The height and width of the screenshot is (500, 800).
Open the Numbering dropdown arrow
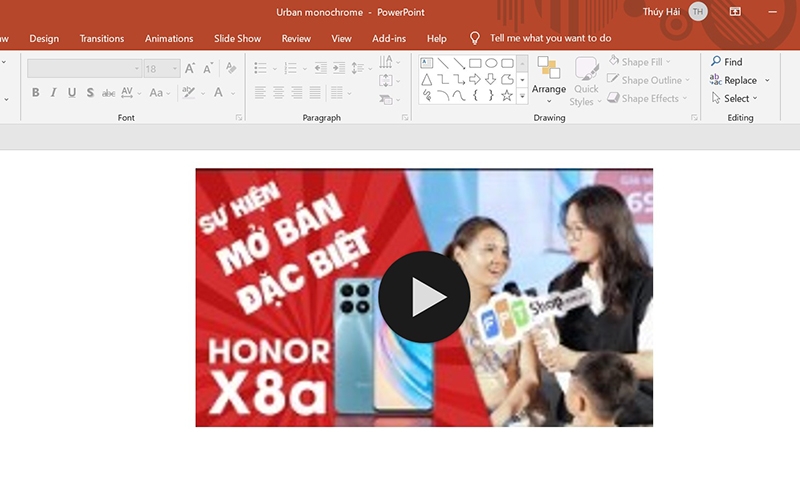click(305, 68)
